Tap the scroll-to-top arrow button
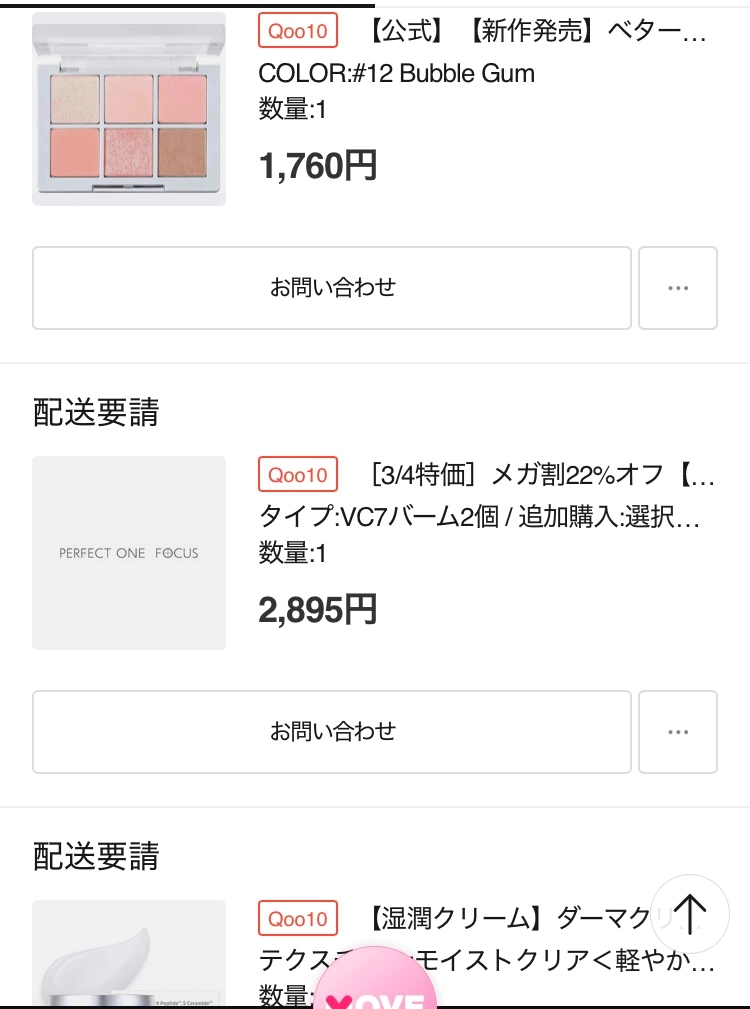The image size is (750, 1009). (x=690, y=914)
